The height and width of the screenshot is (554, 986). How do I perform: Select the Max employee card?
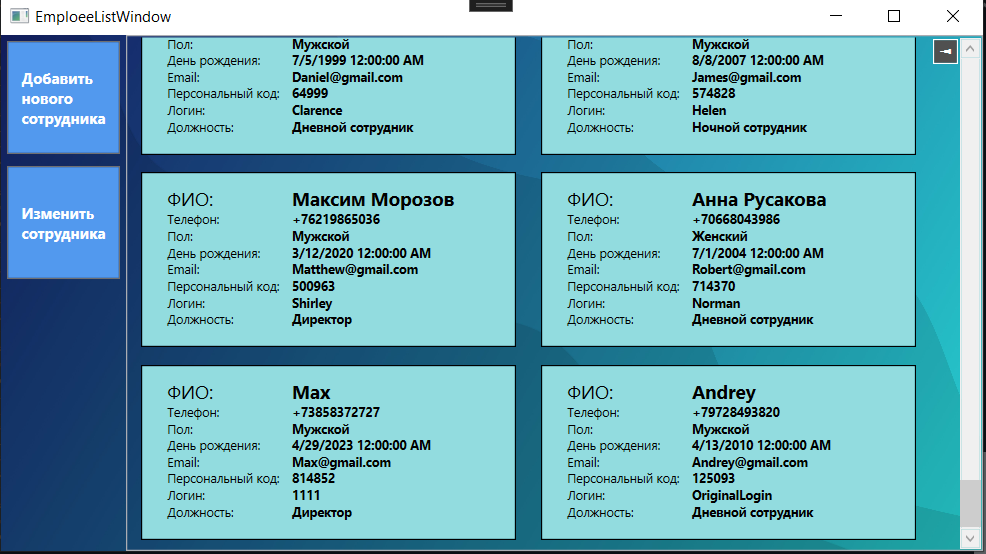tap(328, 452)
